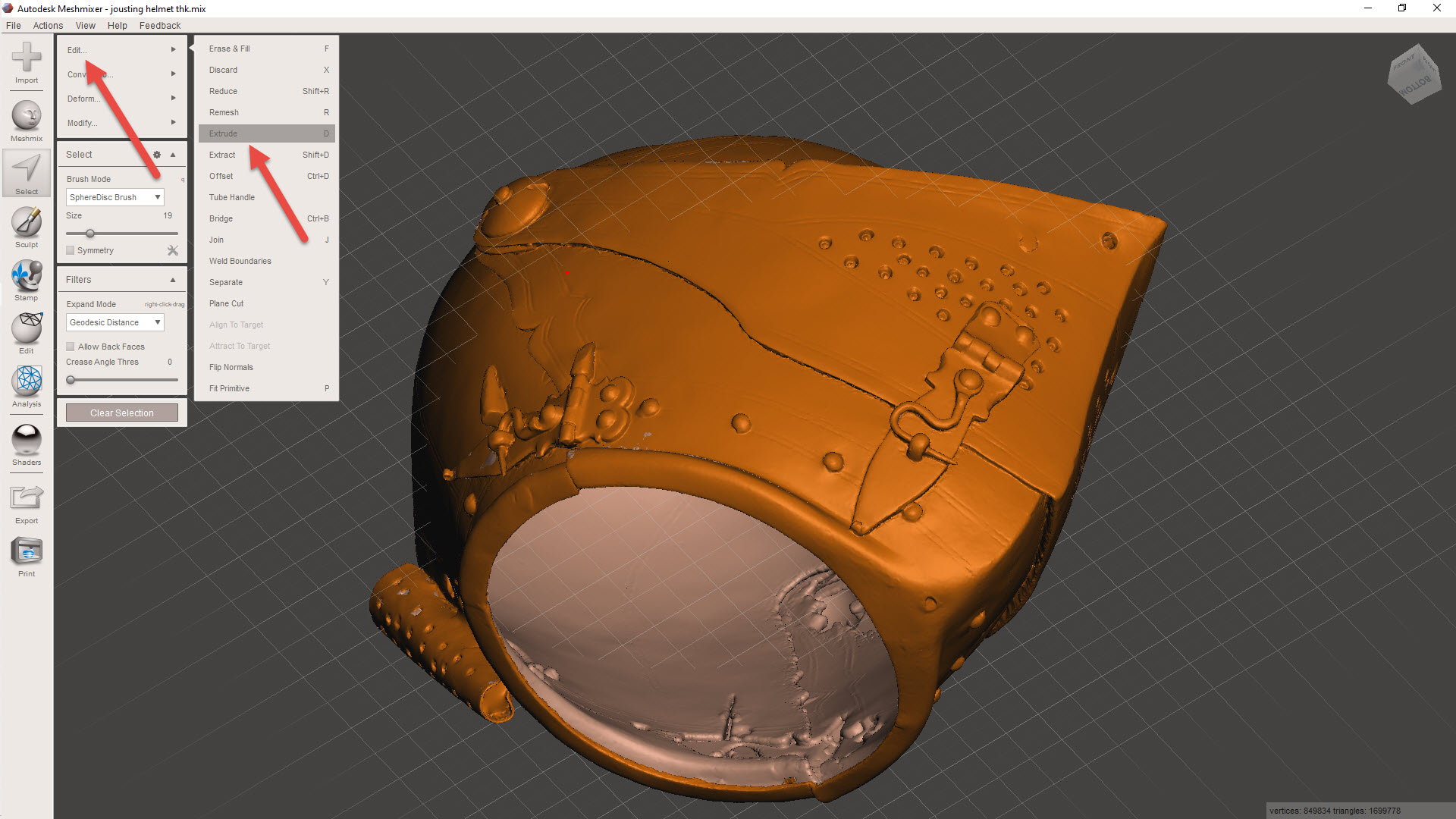The image size is (1456, 819).
Task: Open the Geodesic Distance expand mode dropdown
Action: (x=115, y=322)
